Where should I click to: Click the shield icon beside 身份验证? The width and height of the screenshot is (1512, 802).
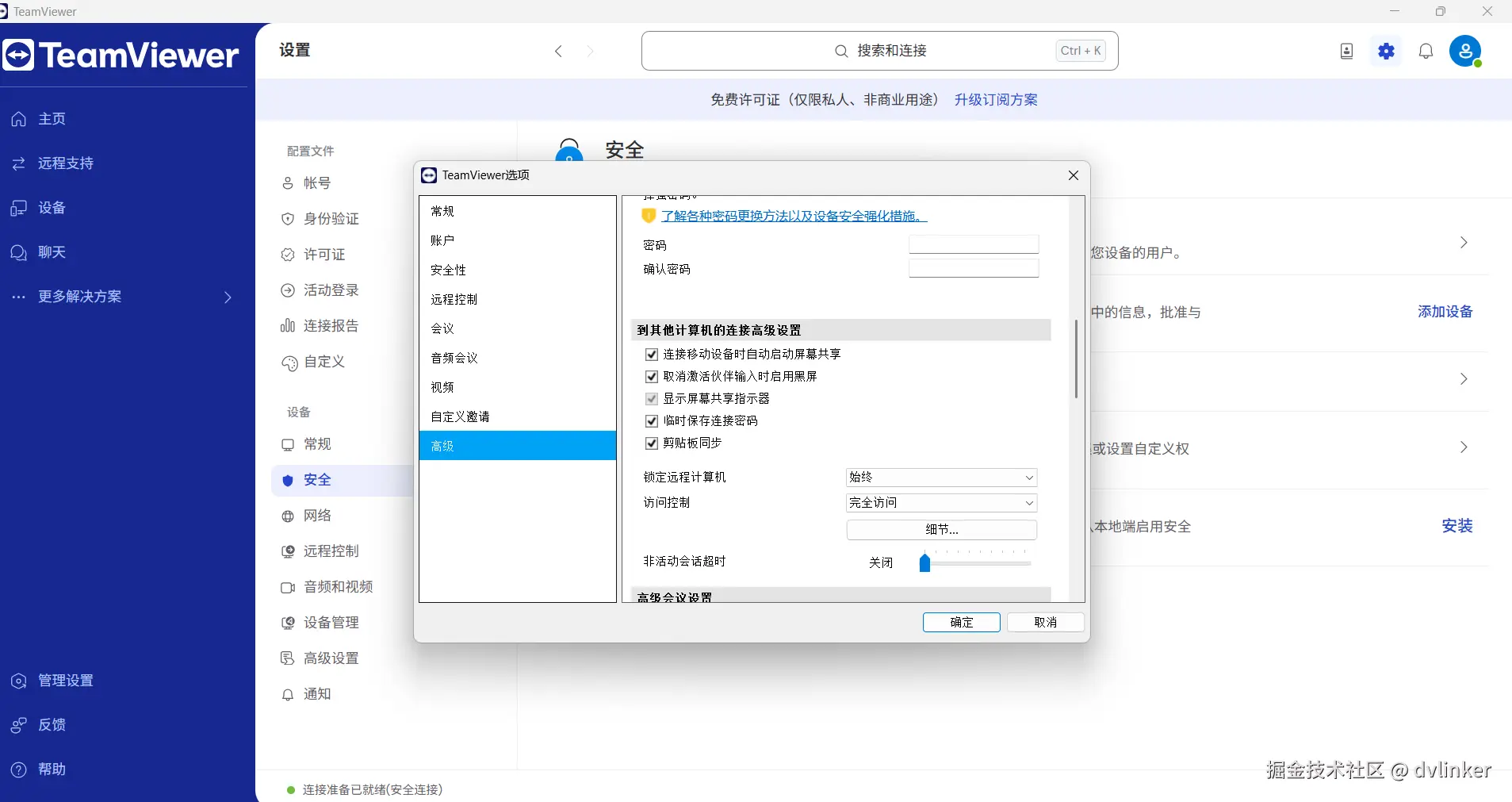click(288, 219)
